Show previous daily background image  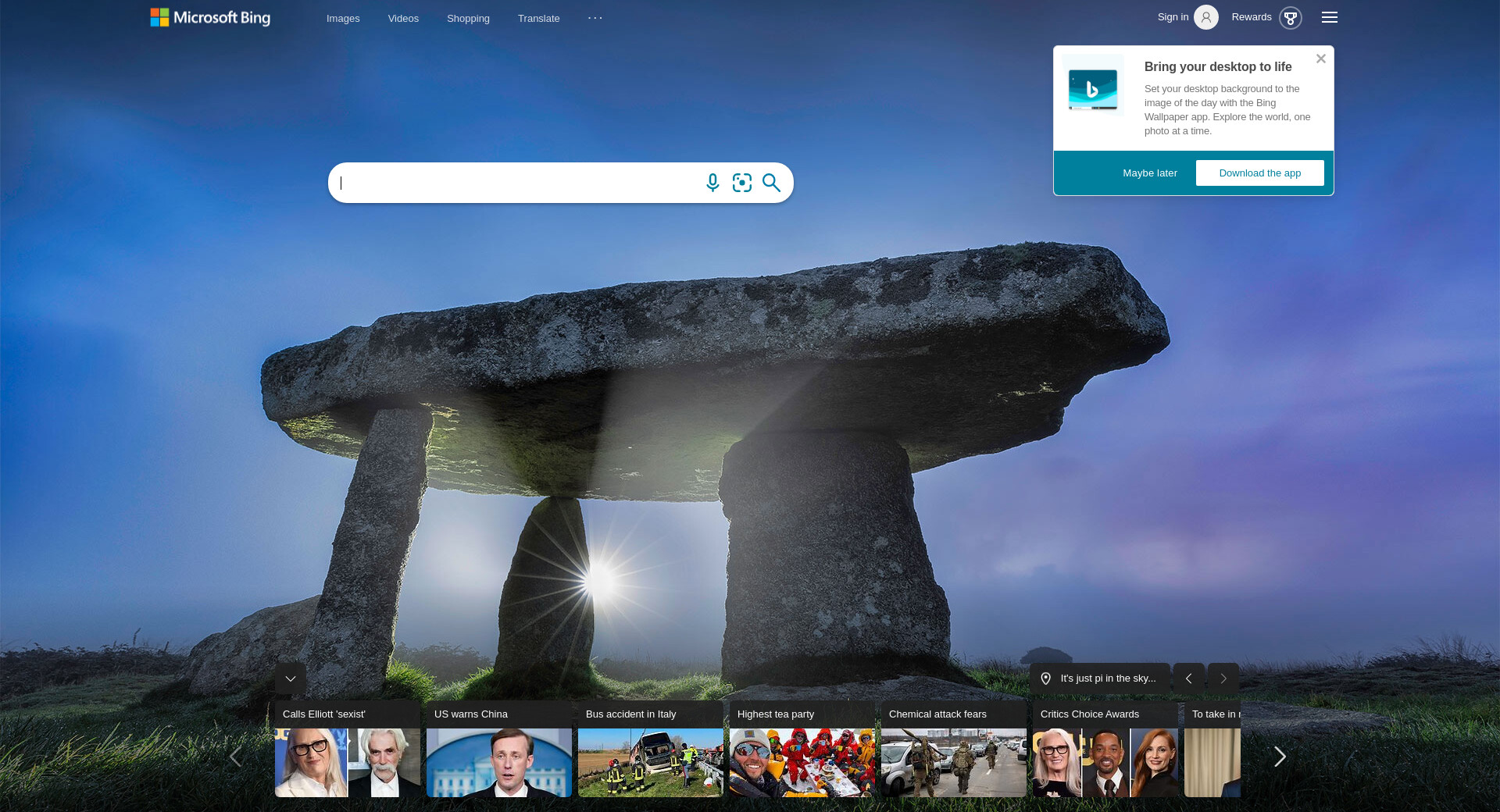click(1188, 678)
